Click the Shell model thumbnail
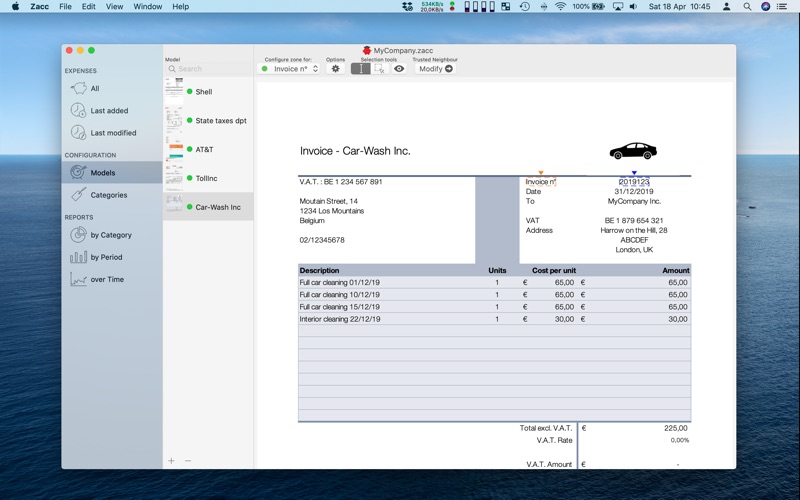 (174, 91)
